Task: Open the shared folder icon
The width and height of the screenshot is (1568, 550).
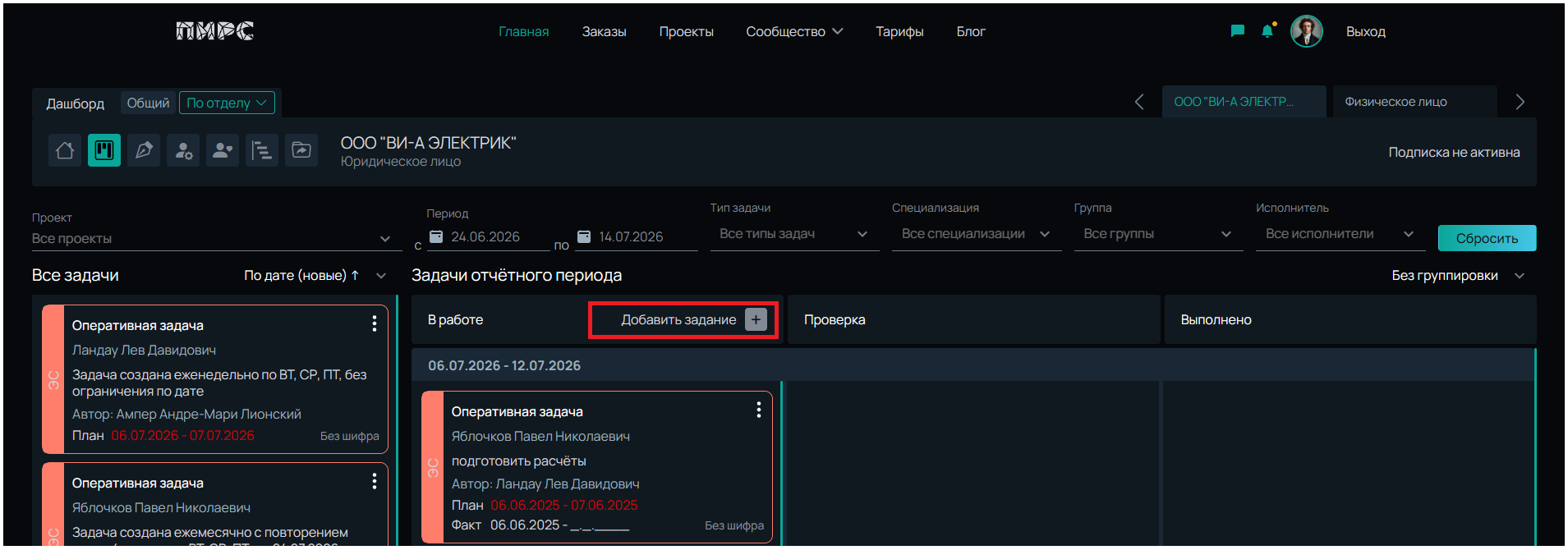Action: pyautogui.click(x=301, y=150)
